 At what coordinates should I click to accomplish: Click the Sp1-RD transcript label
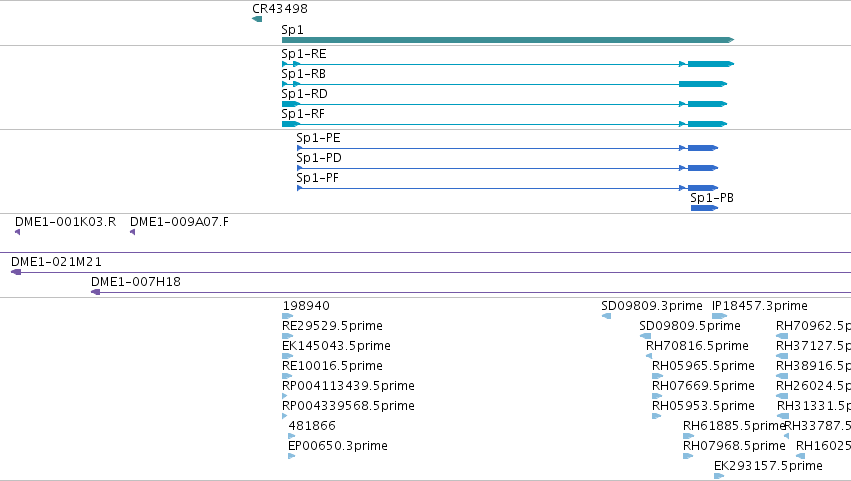304,94
